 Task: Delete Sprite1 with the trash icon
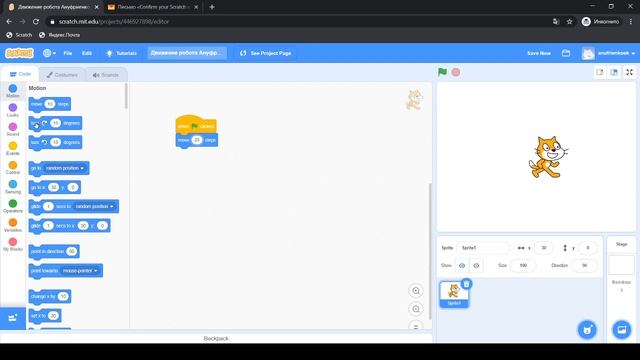[x=467, y=284]
